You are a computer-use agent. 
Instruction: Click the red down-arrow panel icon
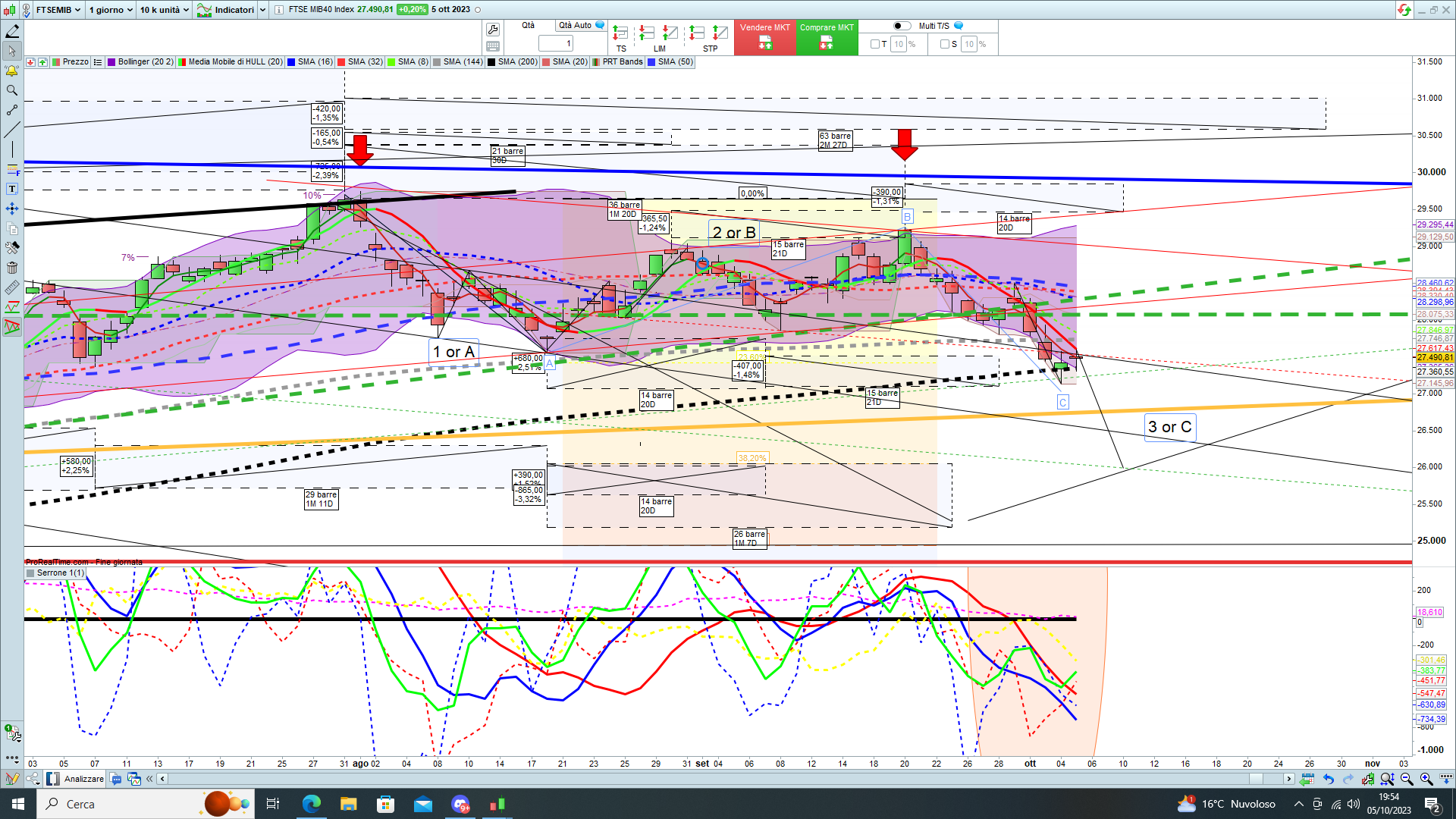(x=30, y=62)
